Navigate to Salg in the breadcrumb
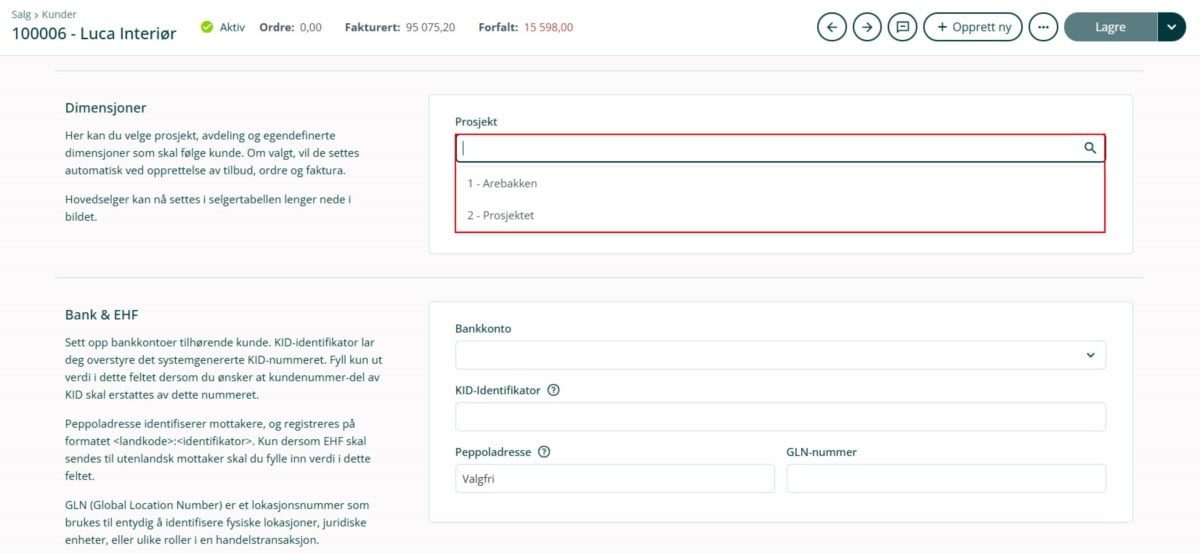 (x=22, y=14)
